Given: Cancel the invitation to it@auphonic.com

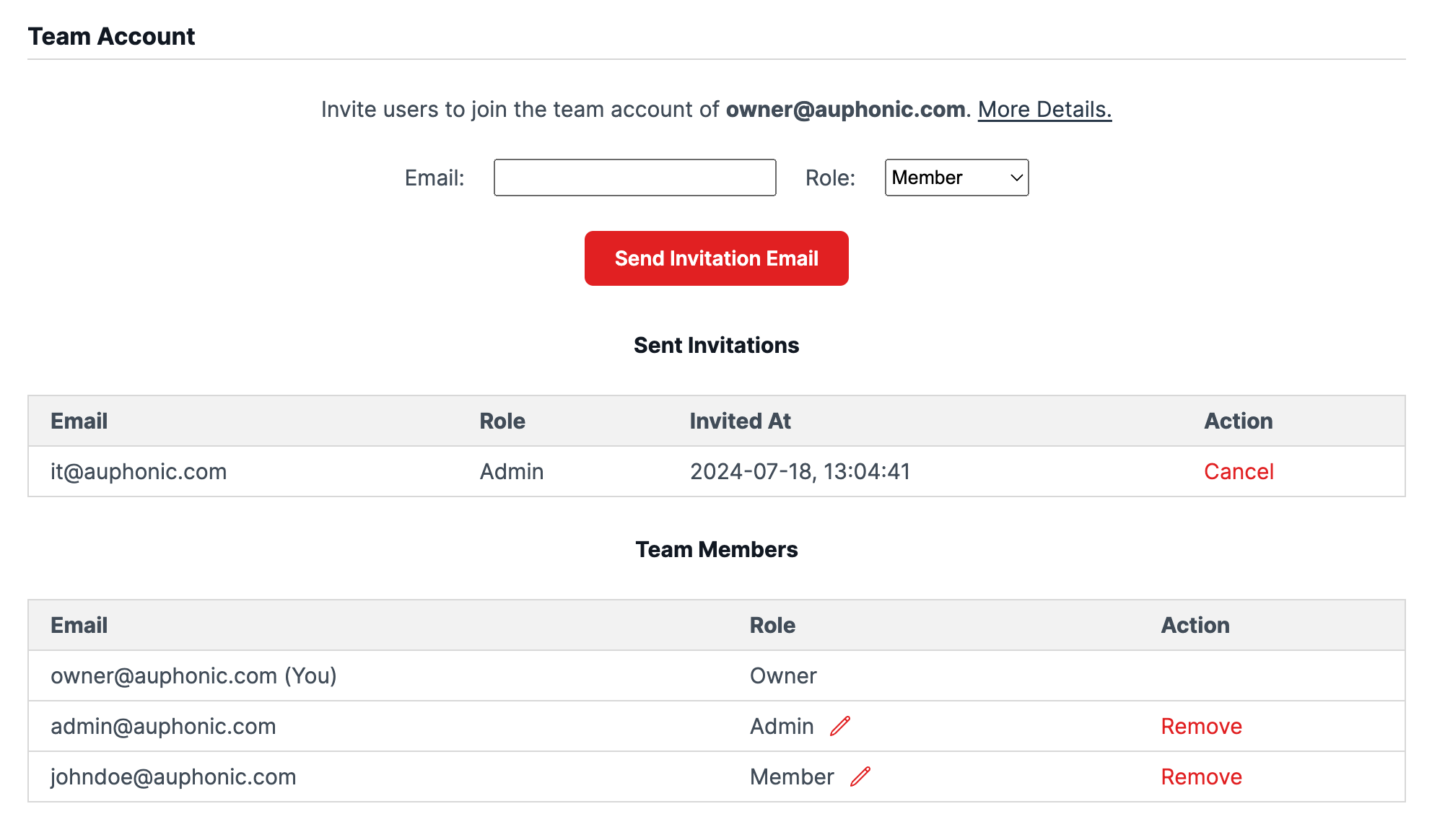Looking at the screenshot, I should point(1239,471).
